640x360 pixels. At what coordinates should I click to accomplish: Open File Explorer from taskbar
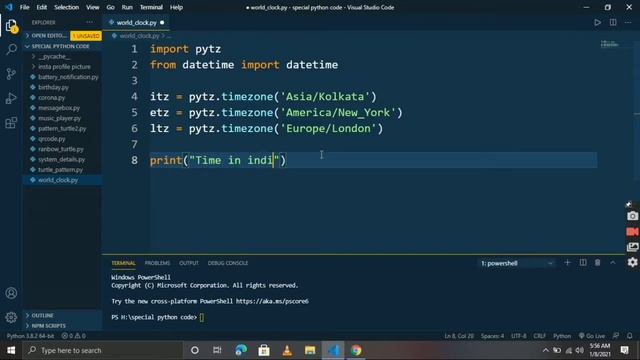tap(310, 350)
